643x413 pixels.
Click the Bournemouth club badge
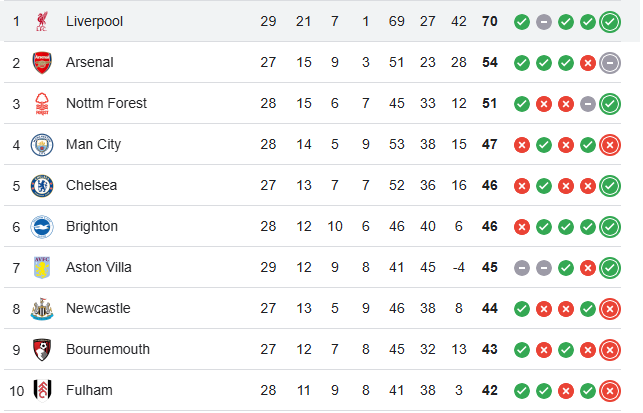pyautogui.click(x=42, y=349)
